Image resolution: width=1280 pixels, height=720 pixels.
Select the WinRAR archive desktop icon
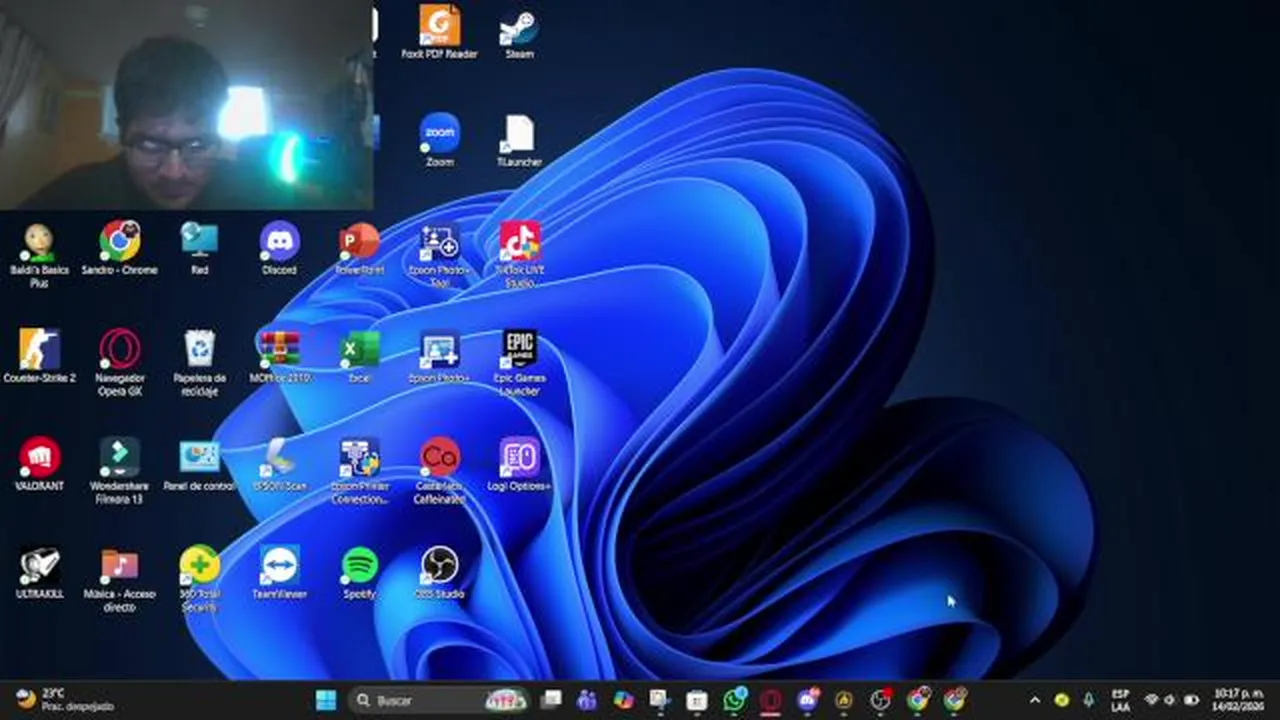point(279,356)
